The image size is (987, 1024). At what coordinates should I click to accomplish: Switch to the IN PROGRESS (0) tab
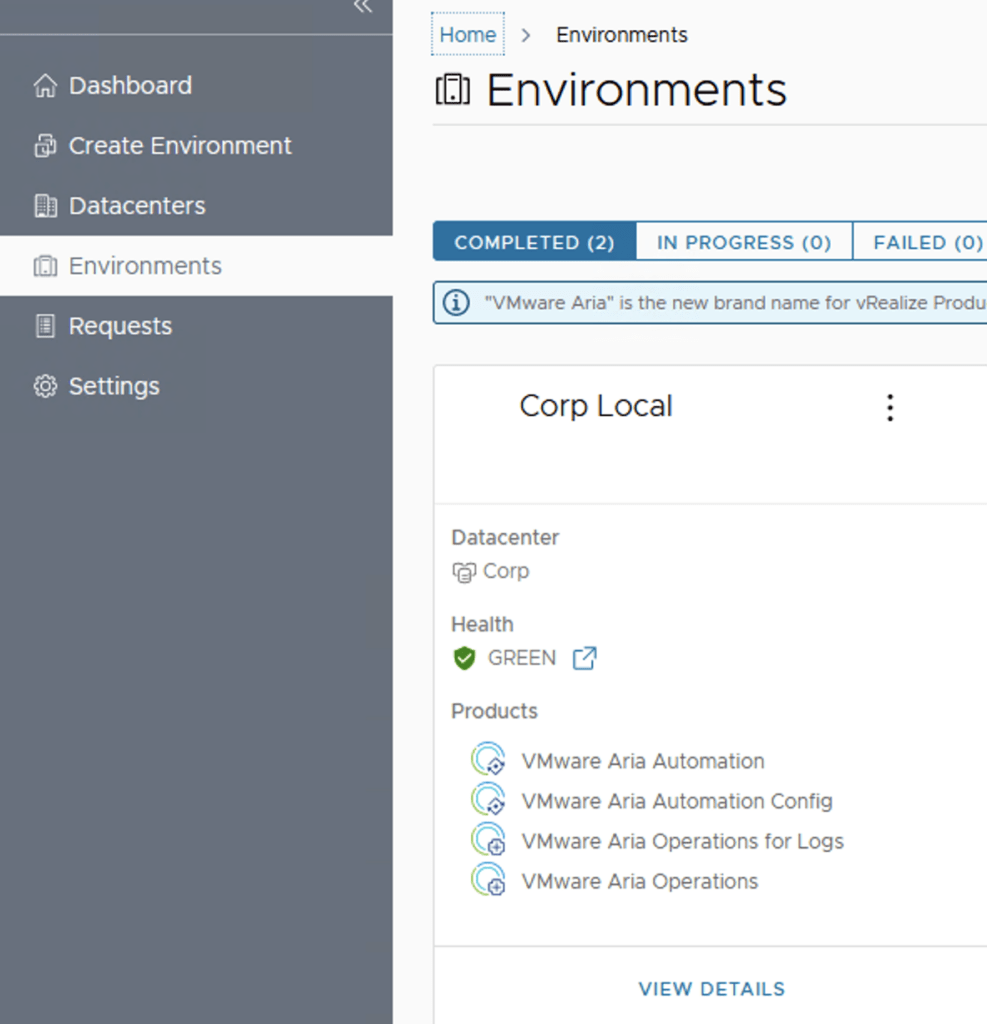click(744, 242)
